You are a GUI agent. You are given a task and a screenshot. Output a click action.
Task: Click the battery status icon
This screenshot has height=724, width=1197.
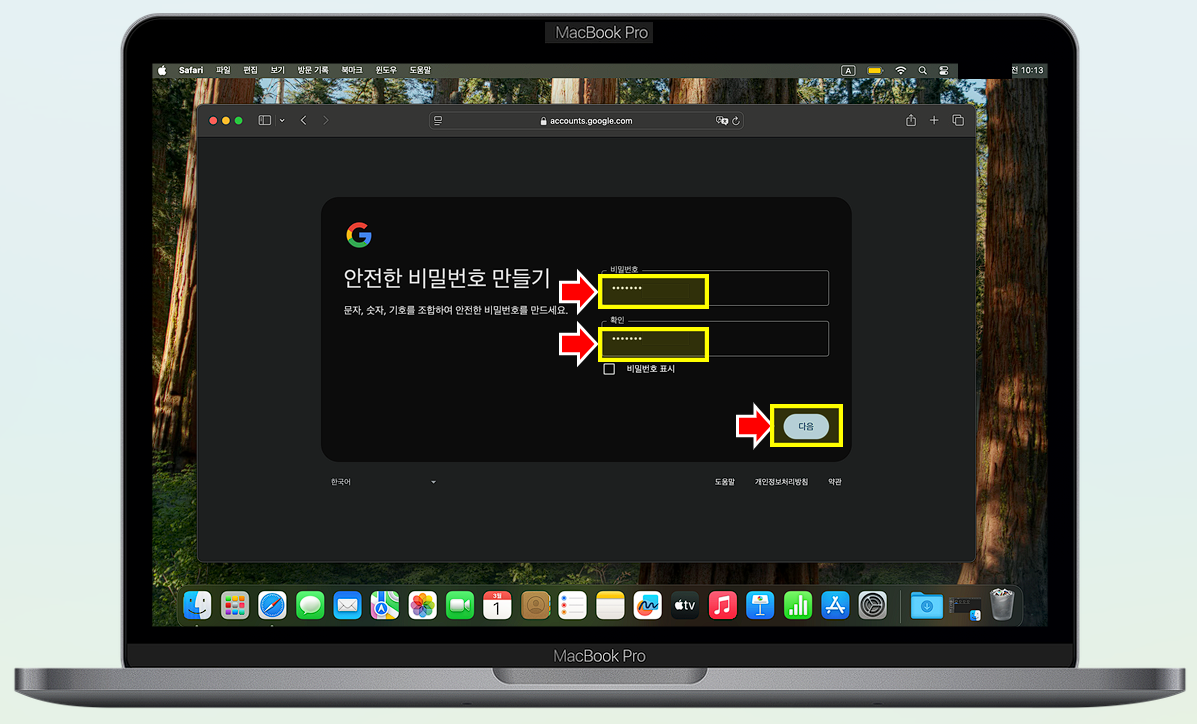[x=875, y=70]
